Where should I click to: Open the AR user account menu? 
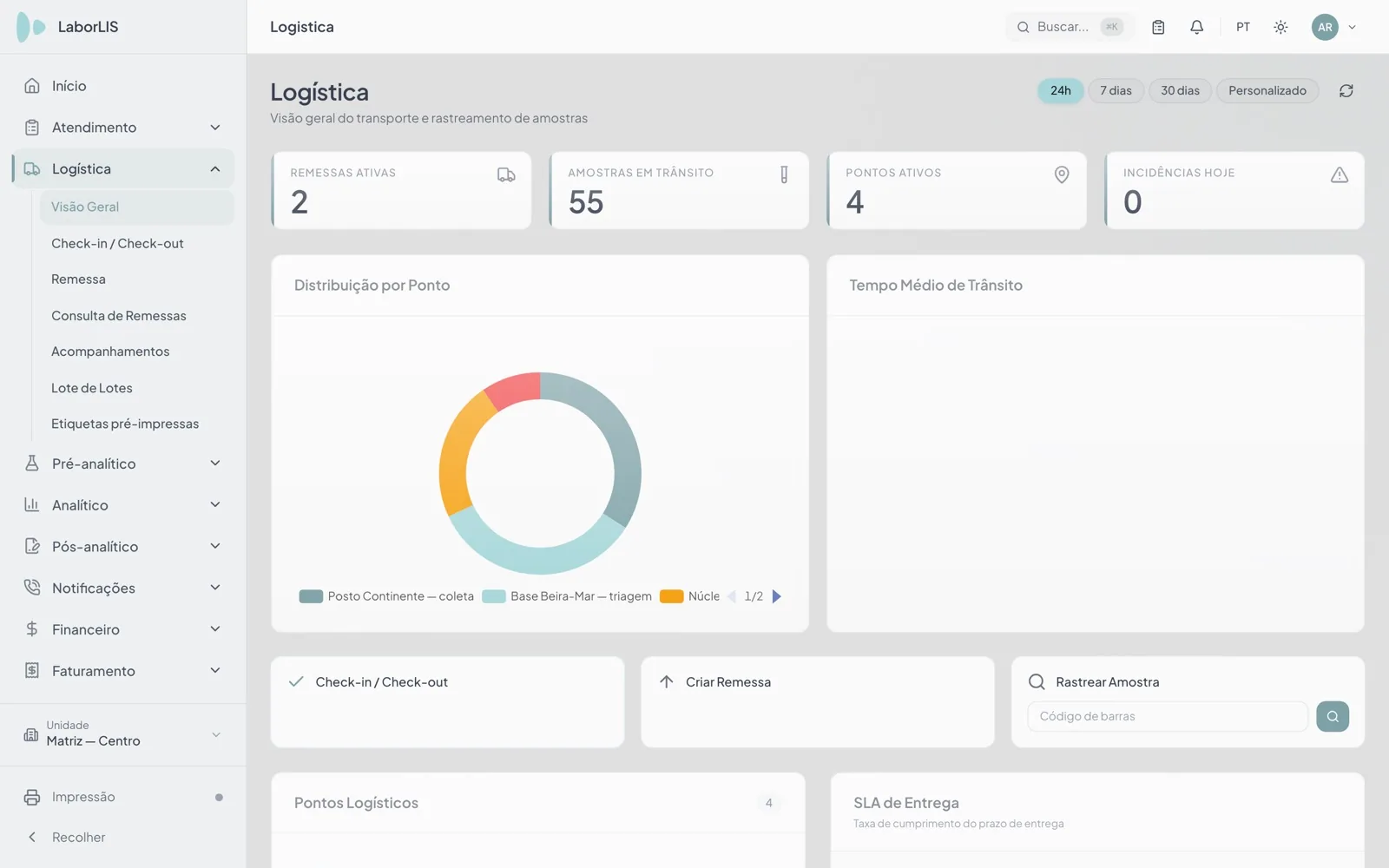pos(1333,27)
